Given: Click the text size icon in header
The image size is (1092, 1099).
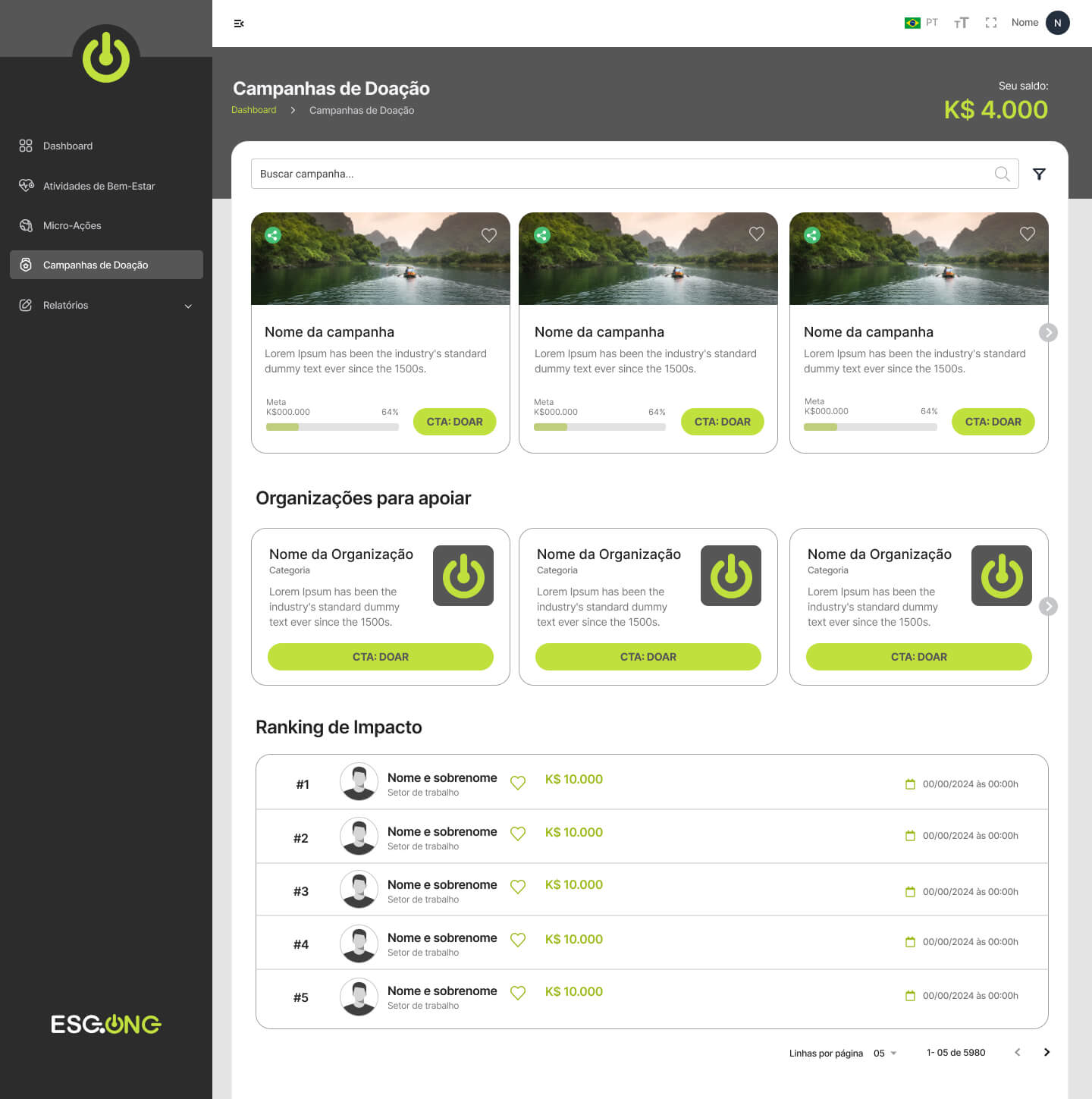Looking at the screenshot, I should (961, 23).
